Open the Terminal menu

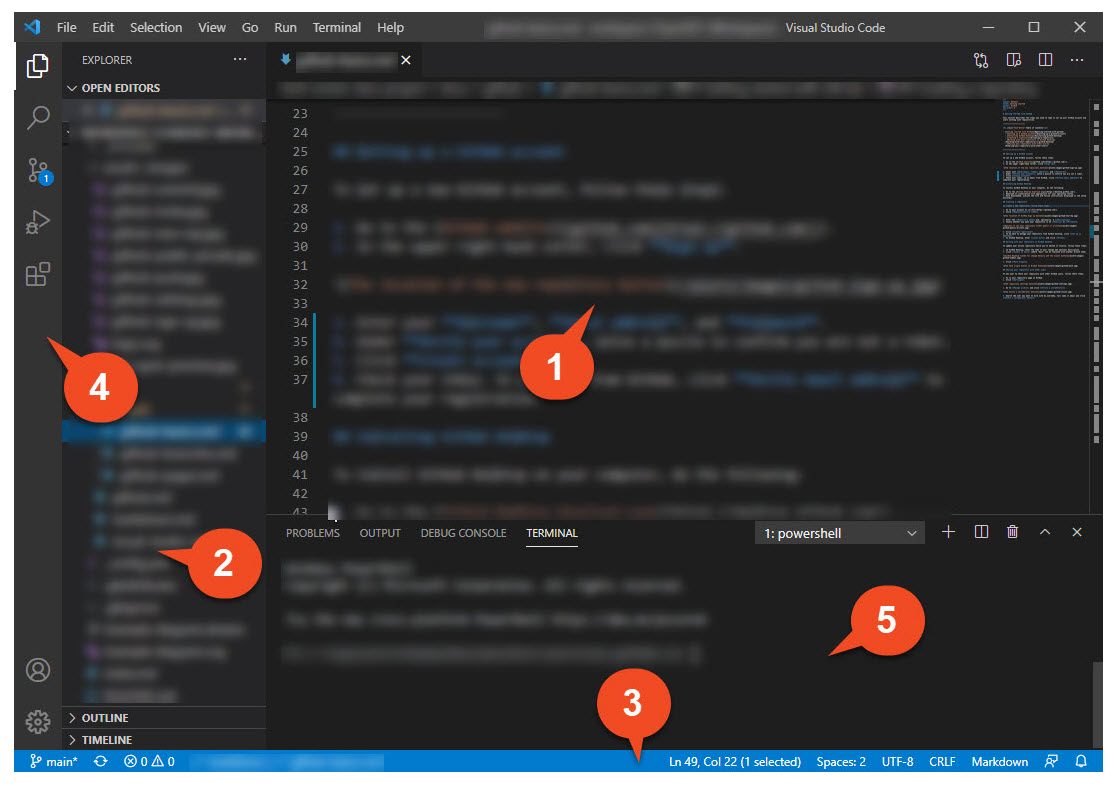click(x=337, y=27)
